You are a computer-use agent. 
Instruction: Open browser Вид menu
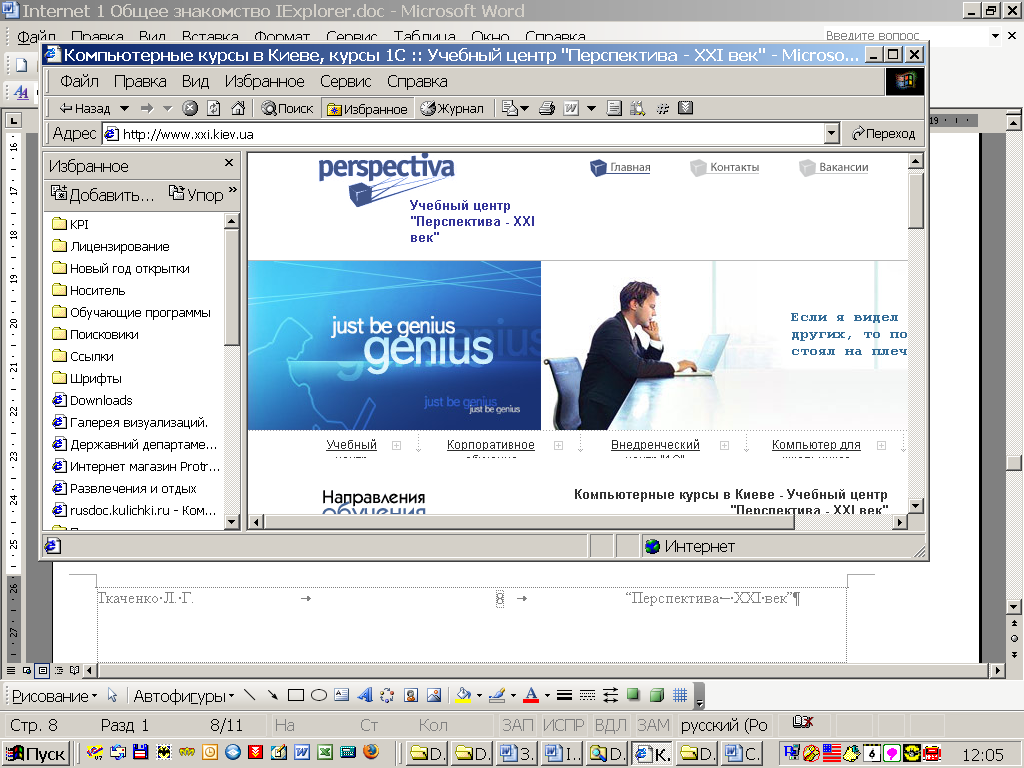195,81
